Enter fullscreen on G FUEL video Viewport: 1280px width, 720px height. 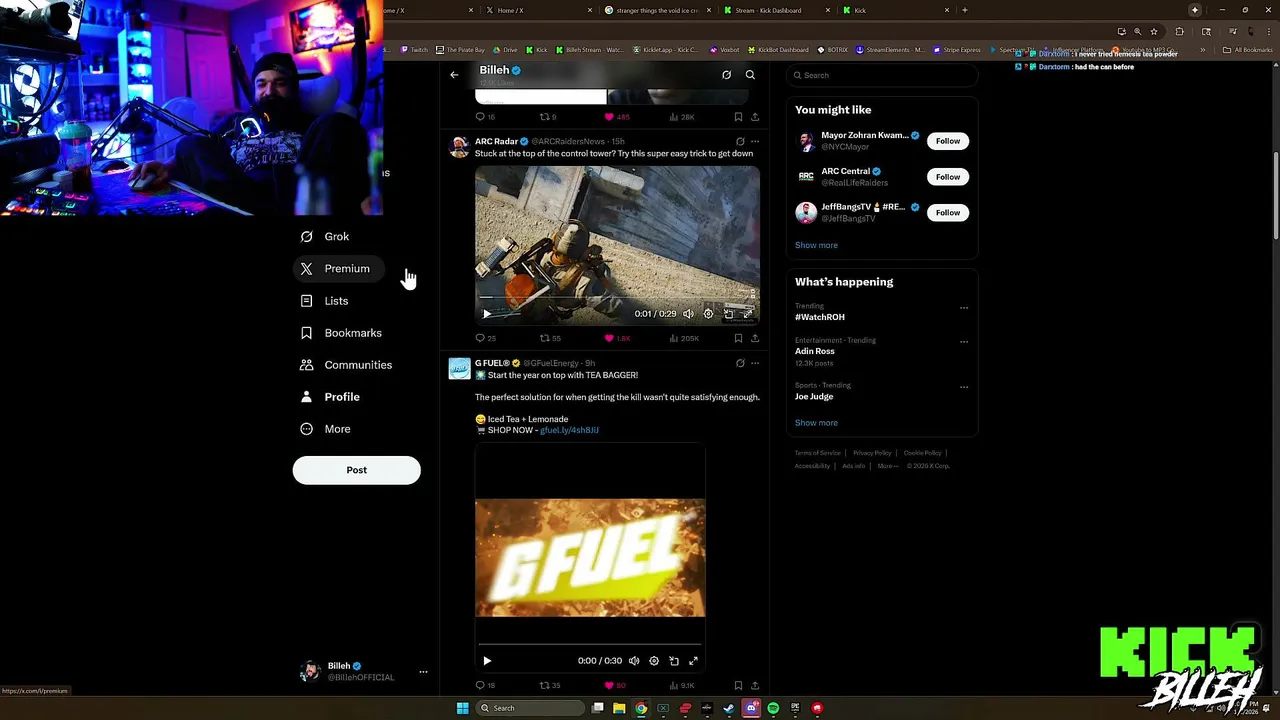693,661
